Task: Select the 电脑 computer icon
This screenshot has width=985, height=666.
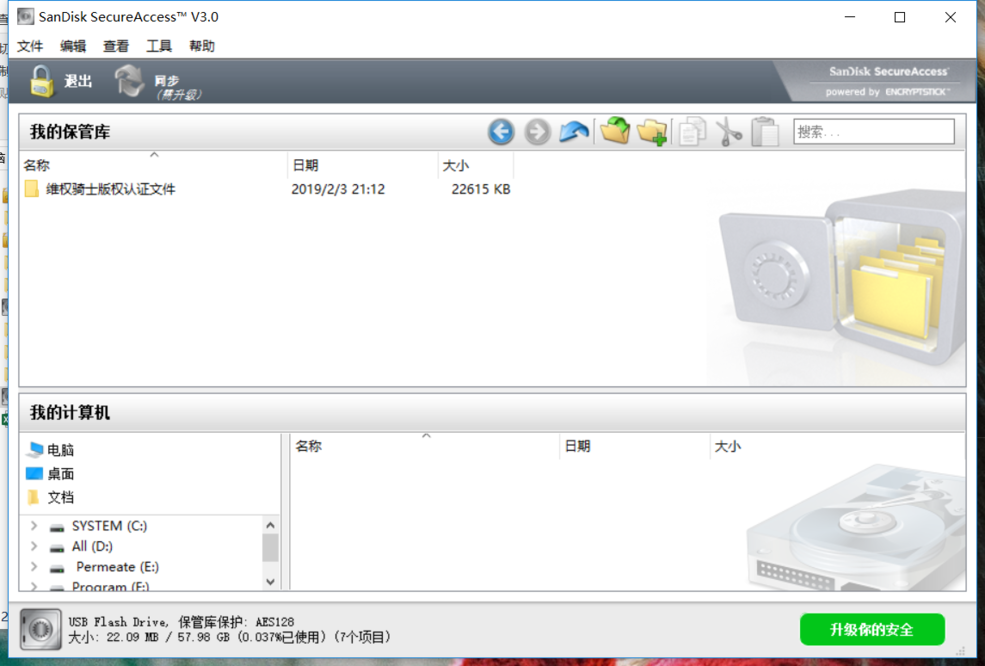Action: coord(36,450)
